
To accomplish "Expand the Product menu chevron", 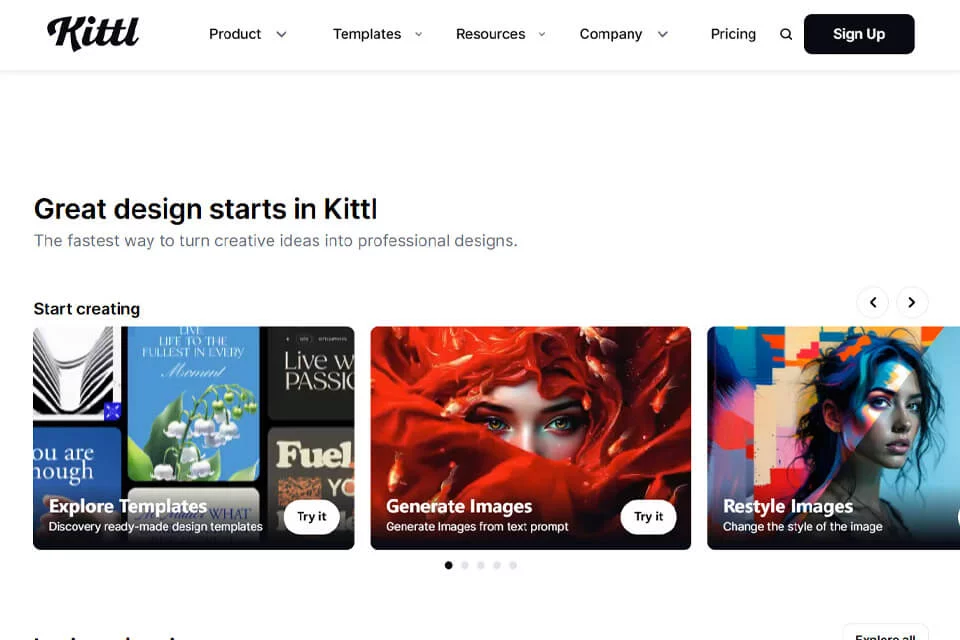I will 281,34.
